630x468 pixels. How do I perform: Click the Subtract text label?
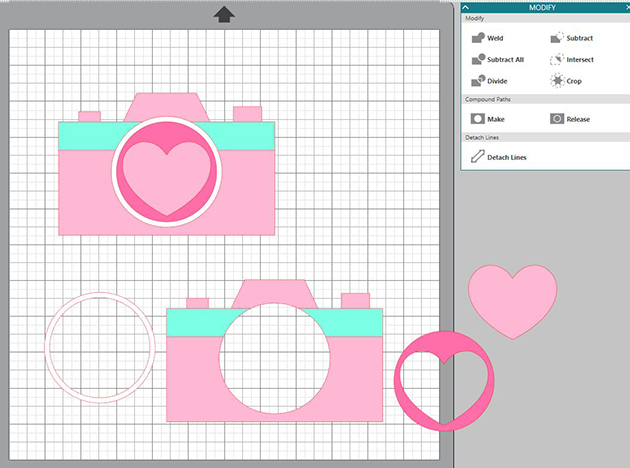coord(580,38)
